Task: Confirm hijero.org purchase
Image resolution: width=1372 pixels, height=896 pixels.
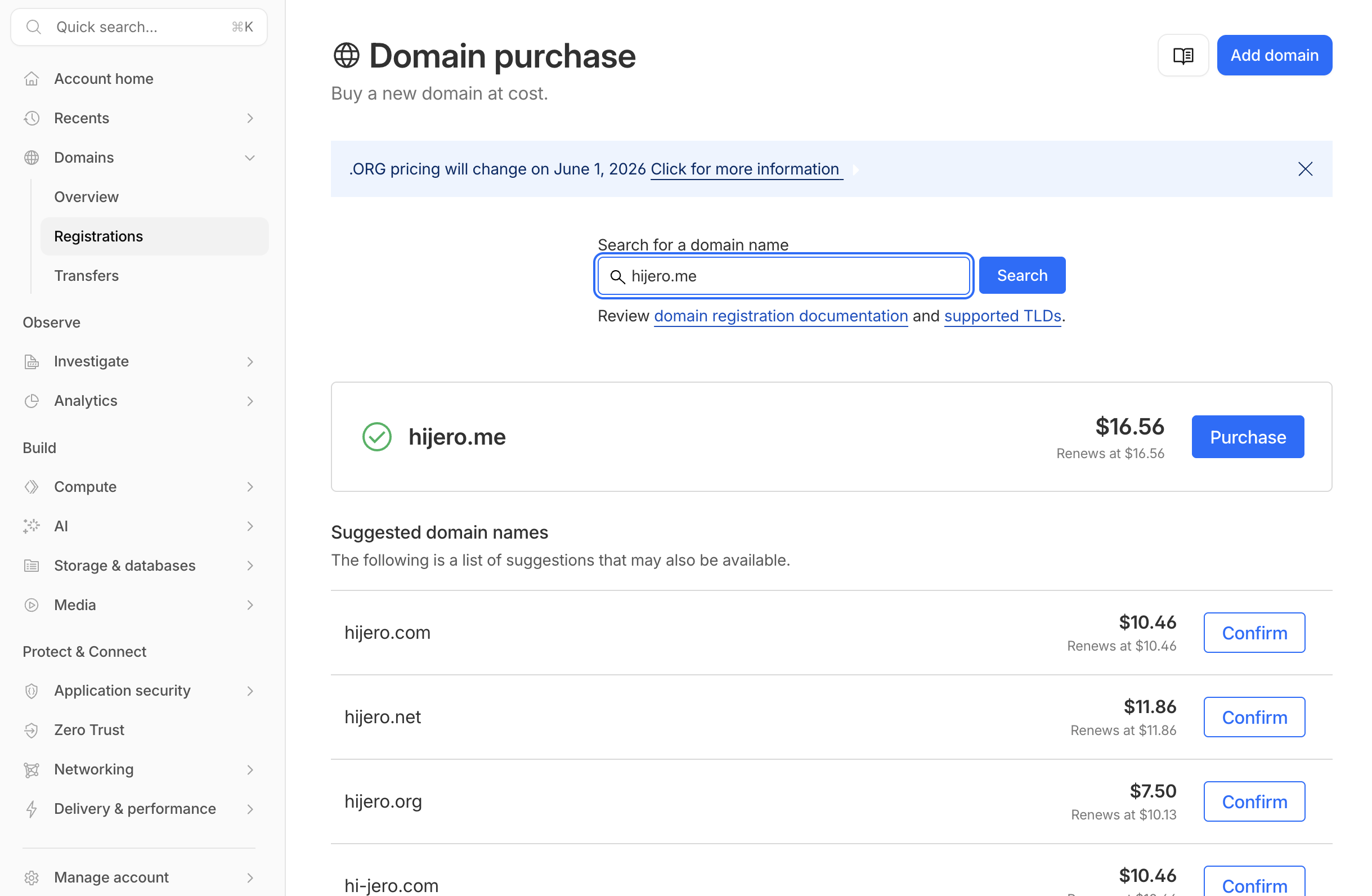Action: coord(1254,802)
